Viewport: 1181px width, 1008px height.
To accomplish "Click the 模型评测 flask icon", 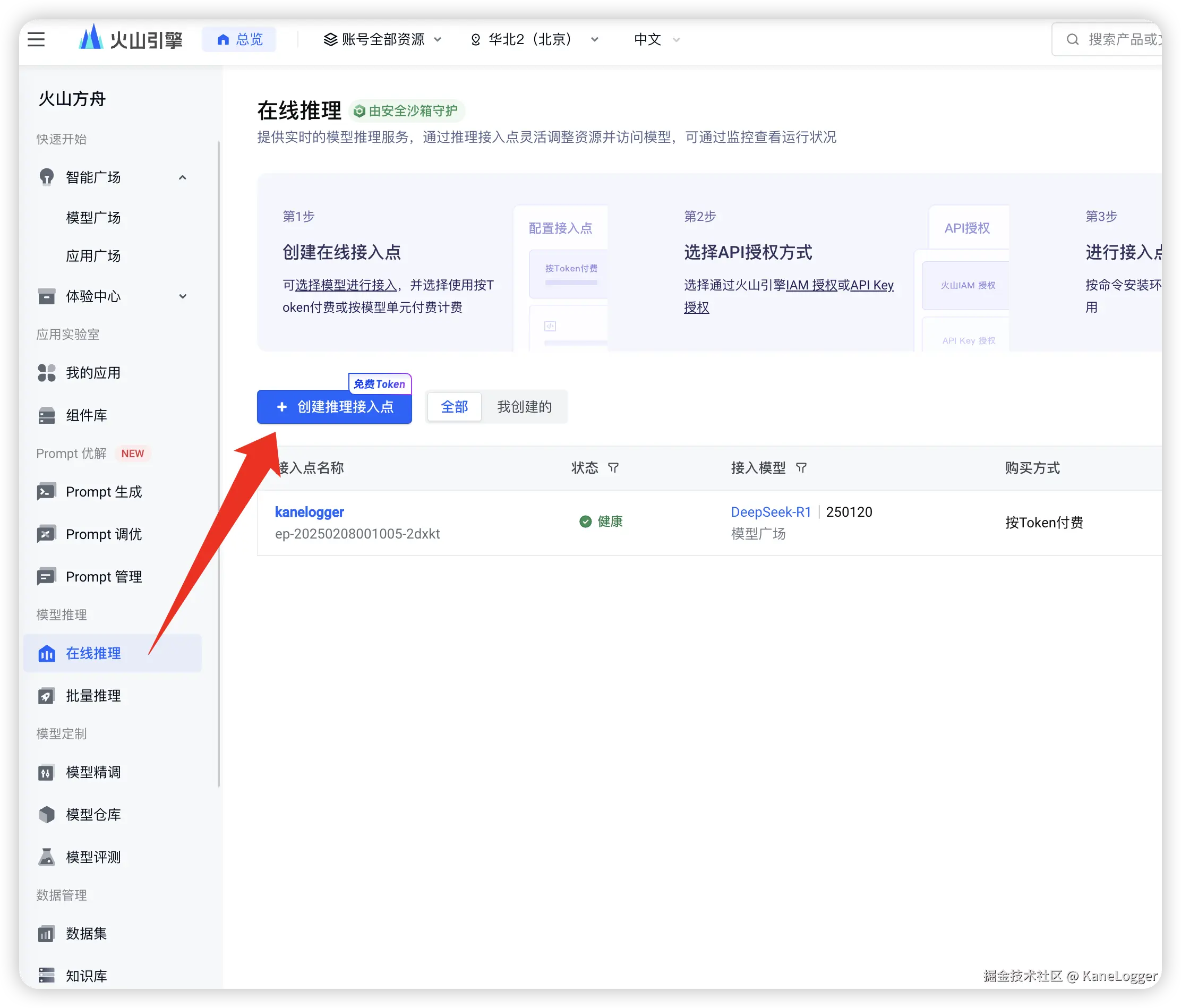I will click(x=47, y=857).
